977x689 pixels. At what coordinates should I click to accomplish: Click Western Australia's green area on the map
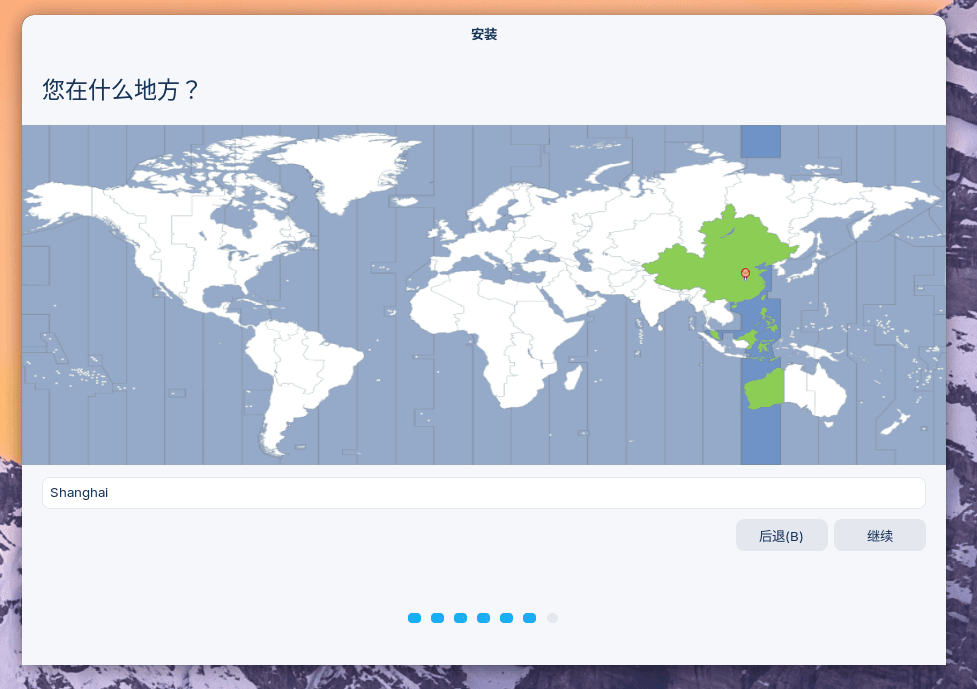(x=763, y=390)
